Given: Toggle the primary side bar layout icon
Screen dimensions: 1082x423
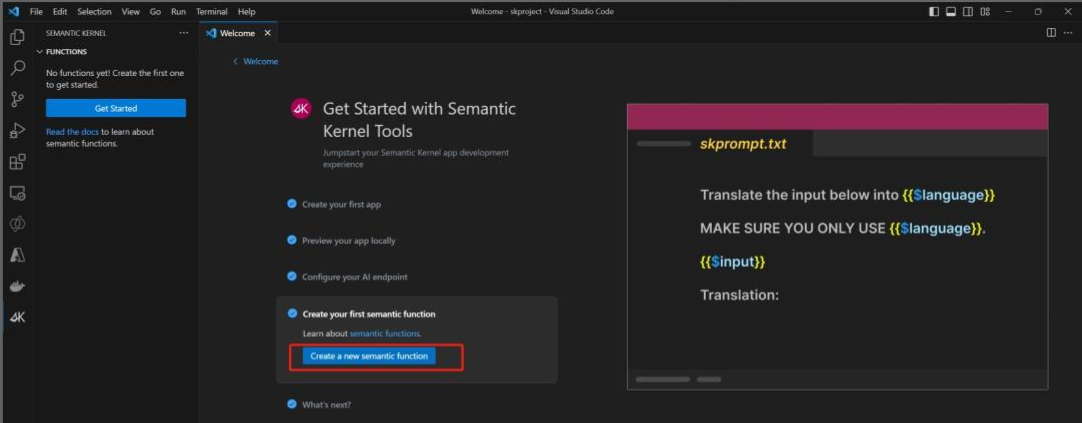Looking at the screenshot, I should [934, 12].
